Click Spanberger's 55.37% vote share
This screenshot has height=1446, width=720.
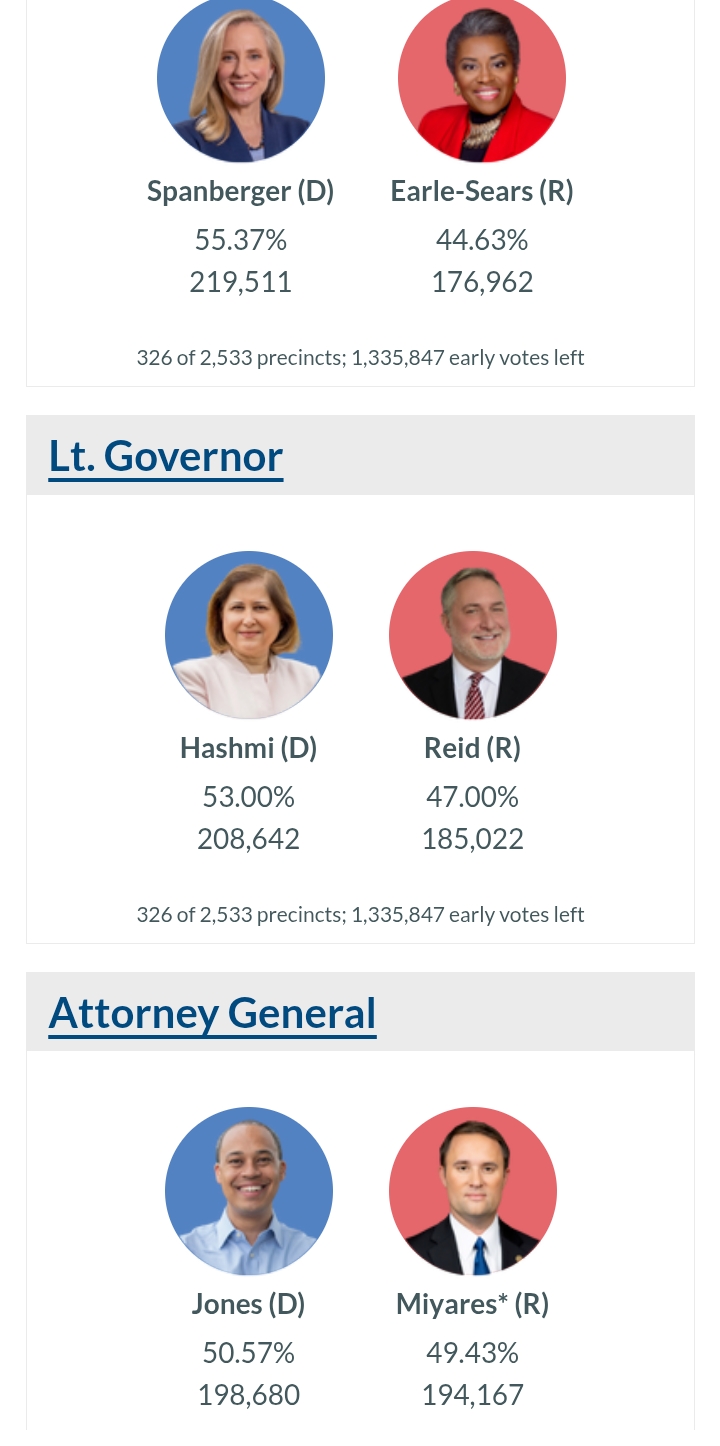pos(241,240)
